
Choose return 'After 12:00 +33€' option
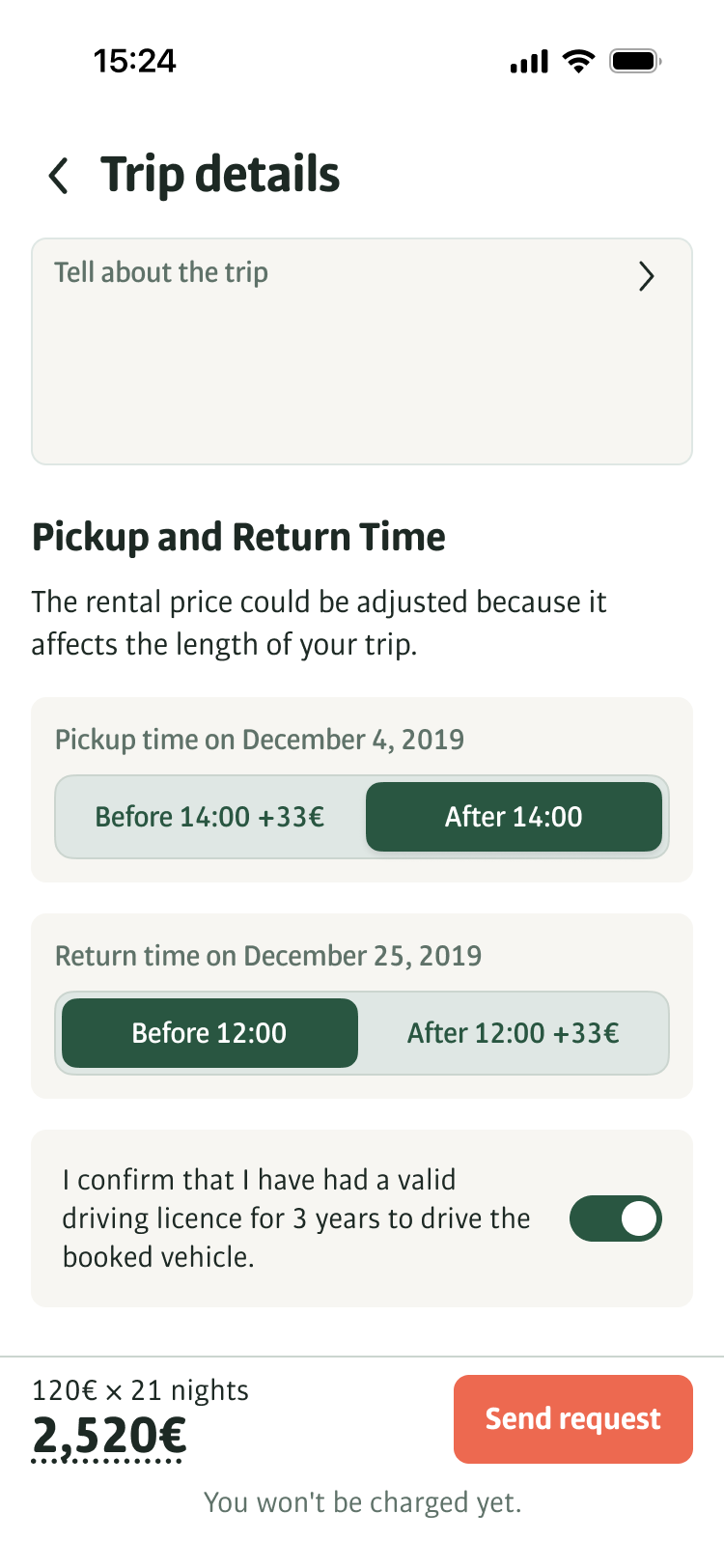[514, 1033]
